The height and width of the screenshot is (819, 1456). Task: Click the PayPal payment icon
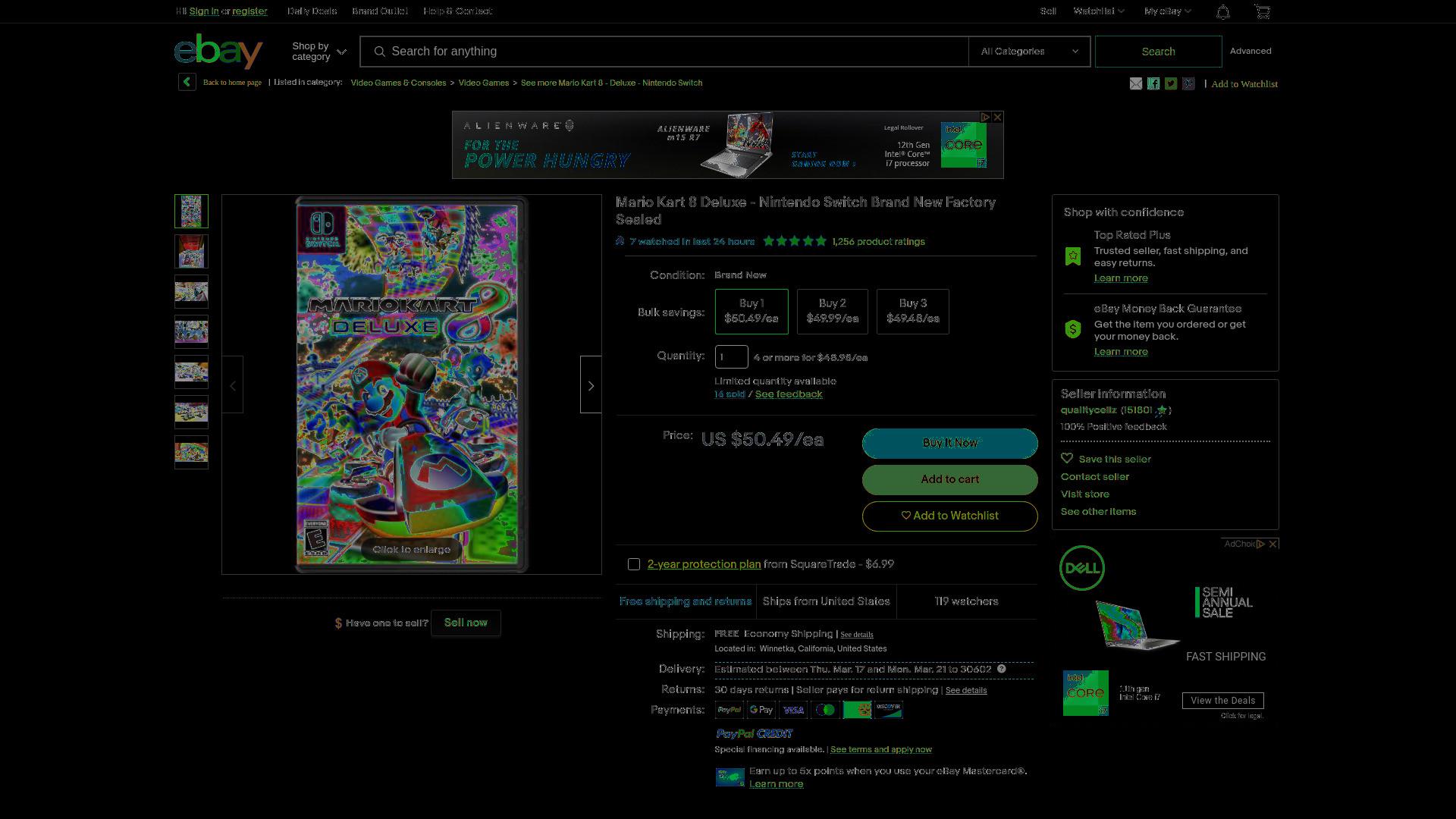pyautogui.click(x=729, y=710)
